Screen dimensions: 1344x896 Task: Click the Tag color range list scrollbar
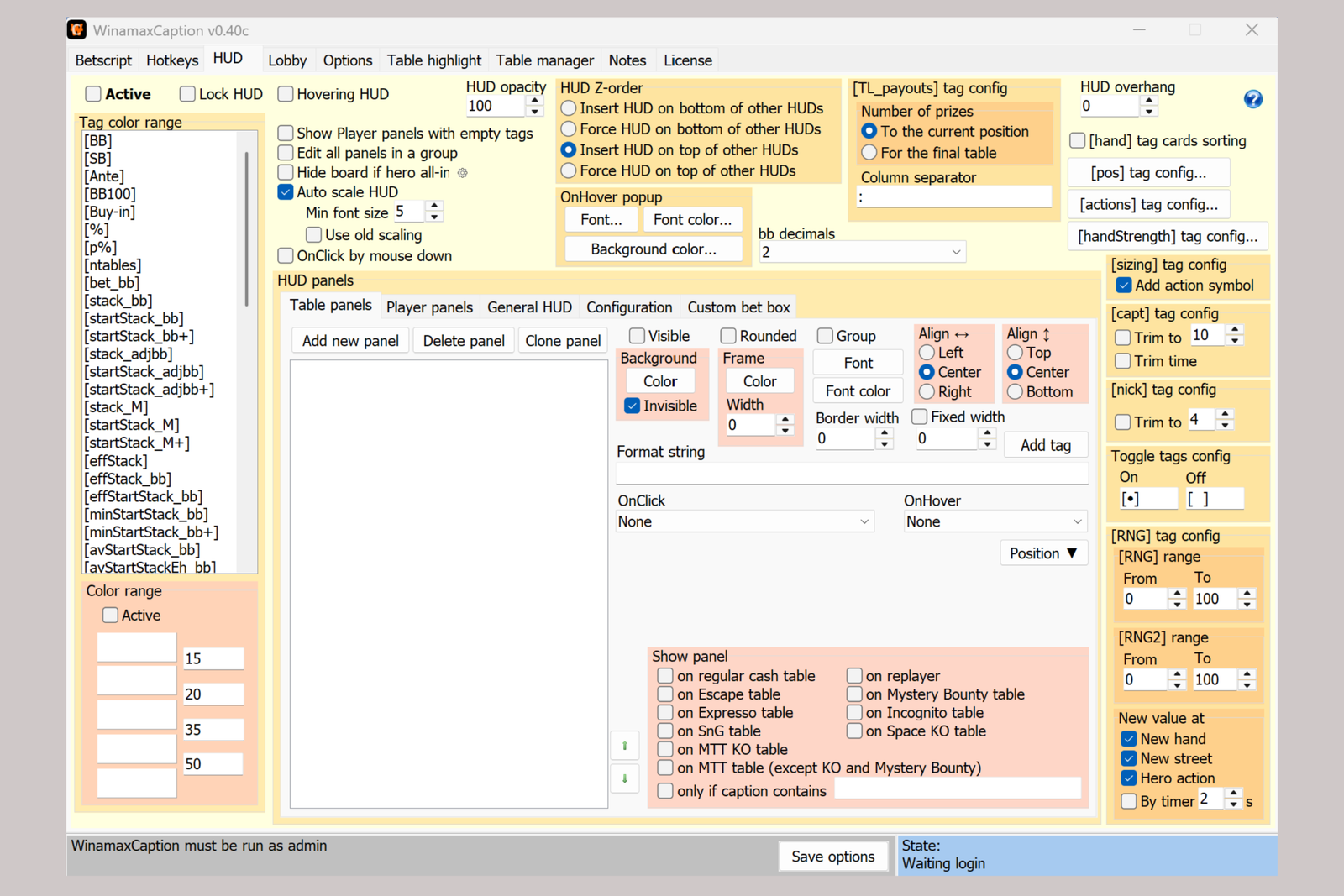(247, 228)
